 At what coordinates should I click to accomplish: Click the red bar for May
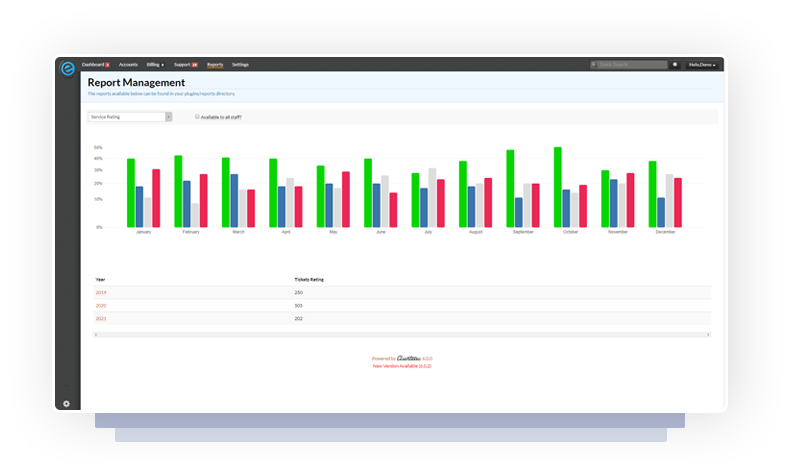(346, 199)
